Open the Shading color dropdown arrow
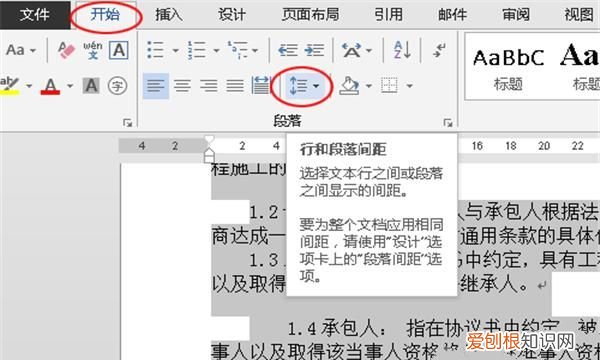This screenshot has height=360, width=600. 369,86
